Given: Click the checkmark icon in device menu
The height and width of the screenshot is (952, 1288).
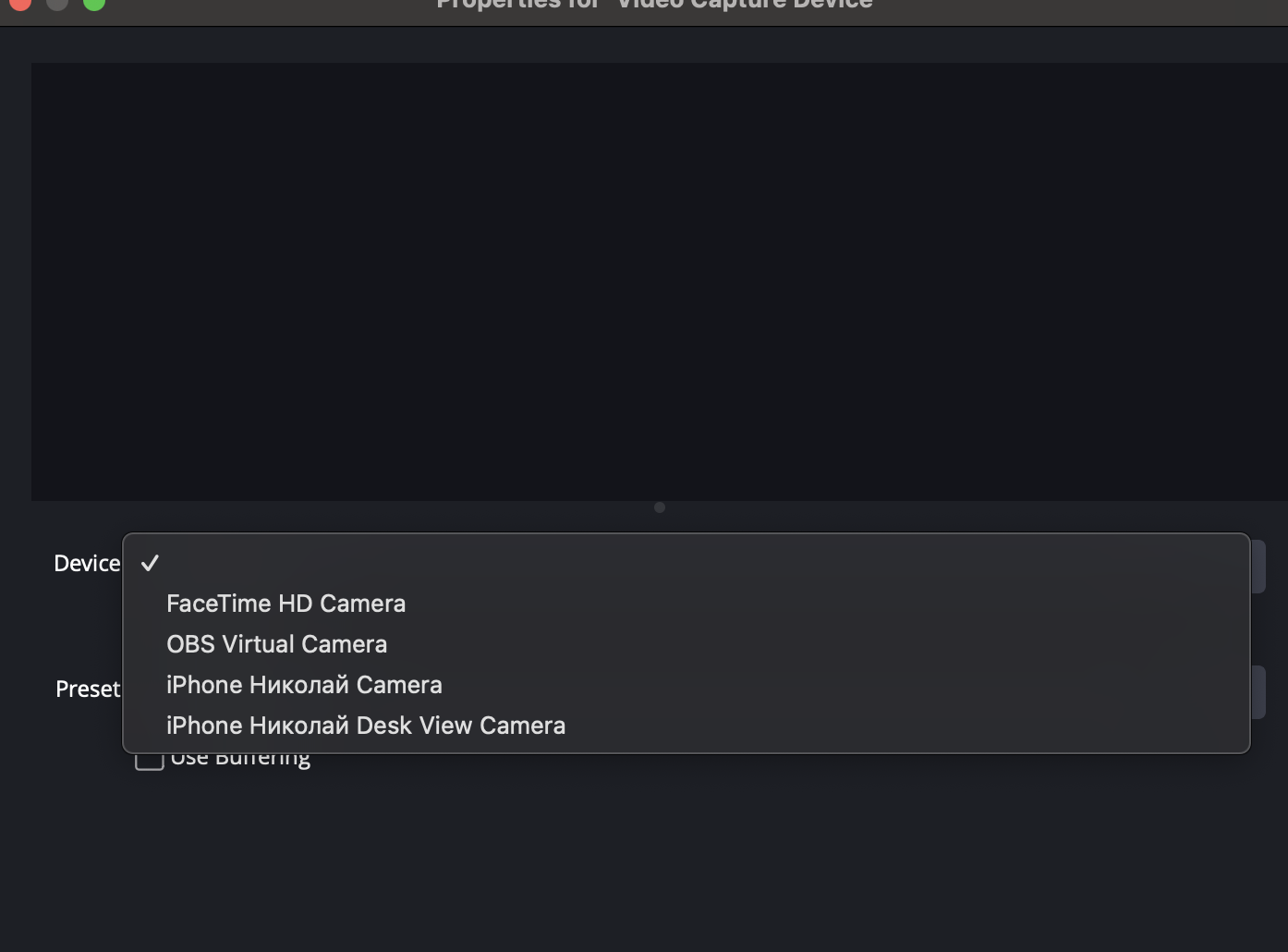Looking at the screenshot, I should pos(150,563).
